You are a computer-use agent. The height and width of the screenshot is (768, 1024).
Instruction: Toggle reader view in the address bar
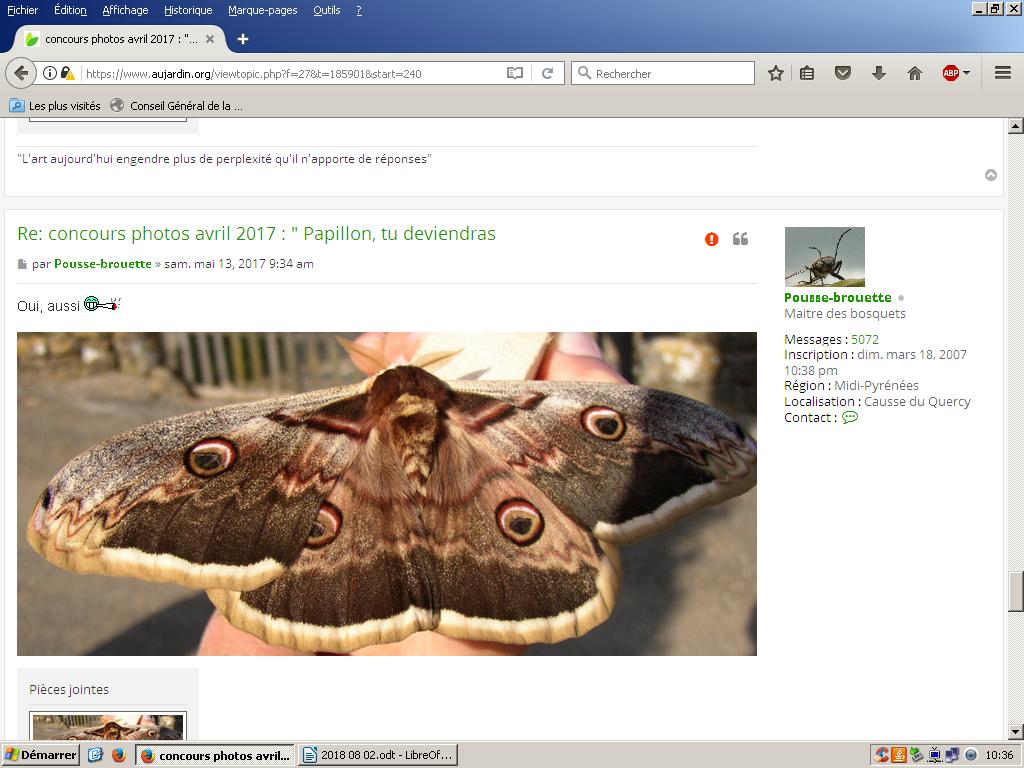[x=514, y=73]
